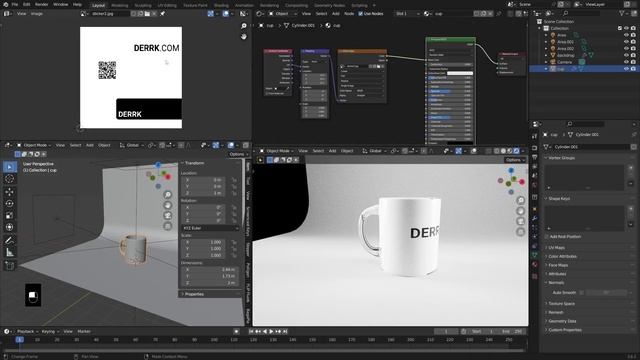The image size is (640, 360).
Task: Click zoom icon in rendered viewport
Action: [521, 200]
